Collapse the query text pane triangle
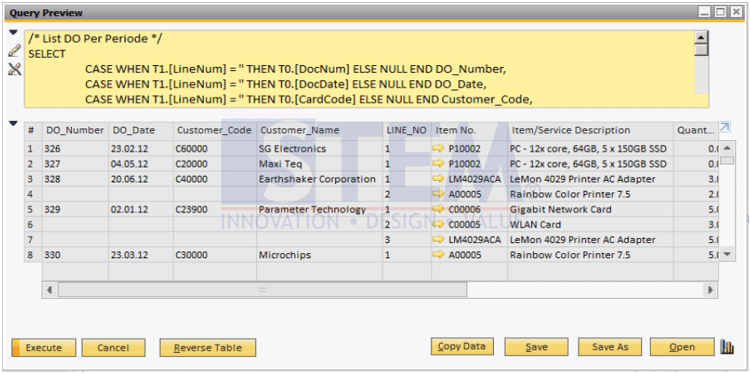The image size is (750, 374). coord(13,33)
